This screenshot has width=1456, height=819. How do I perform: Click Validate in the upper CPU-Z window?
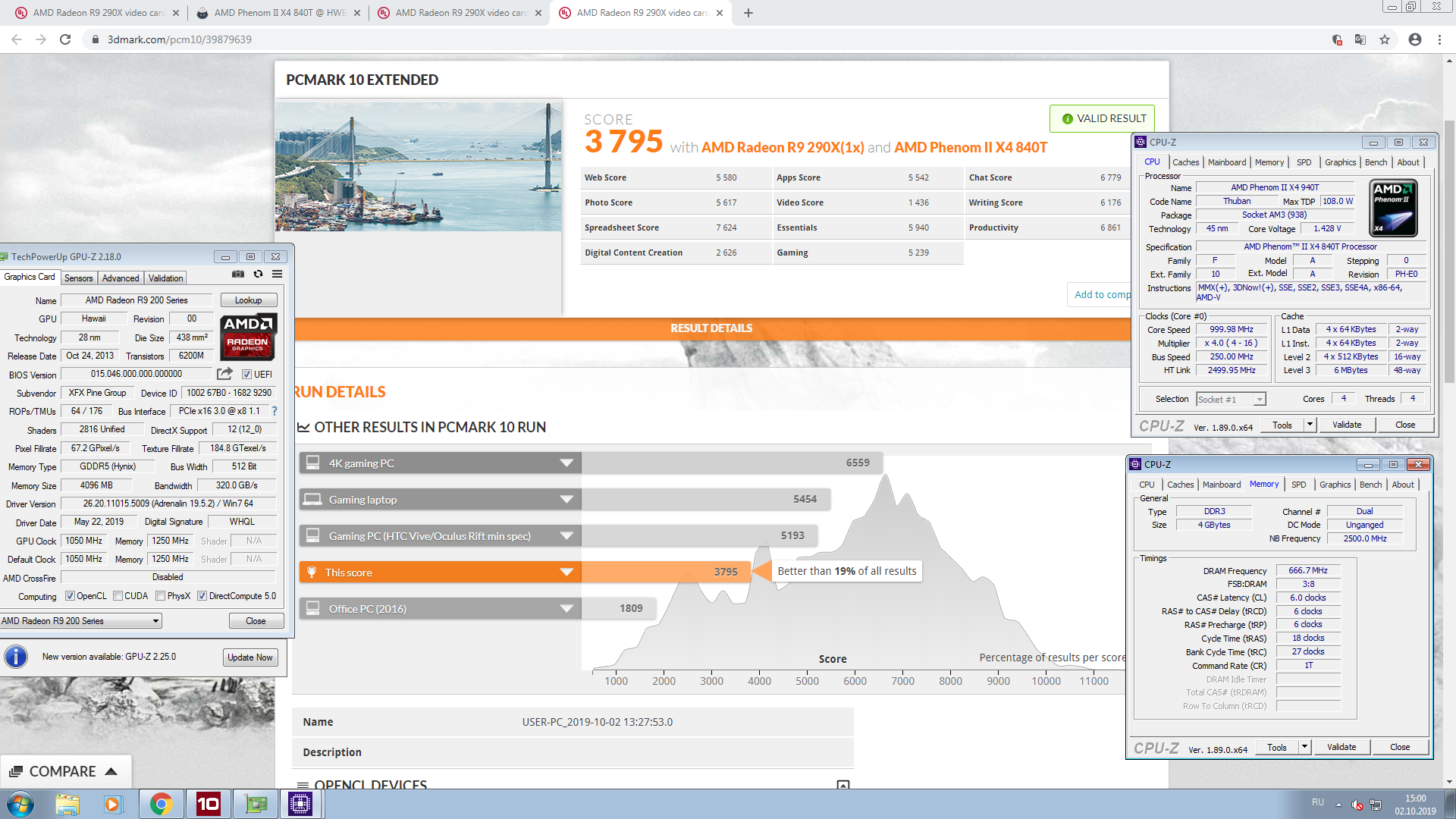(1347, 425)
